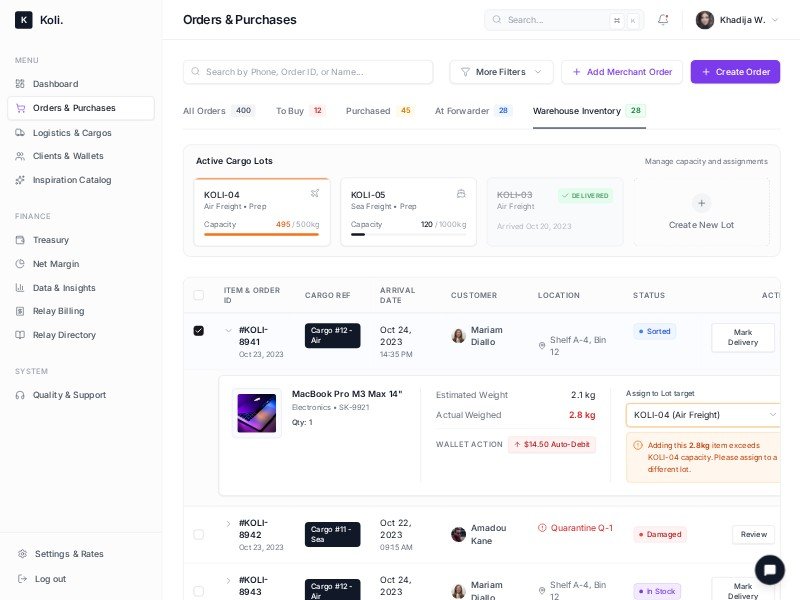
Task: Switch to the To Buy tab
Action: click(x=300, y=111)
